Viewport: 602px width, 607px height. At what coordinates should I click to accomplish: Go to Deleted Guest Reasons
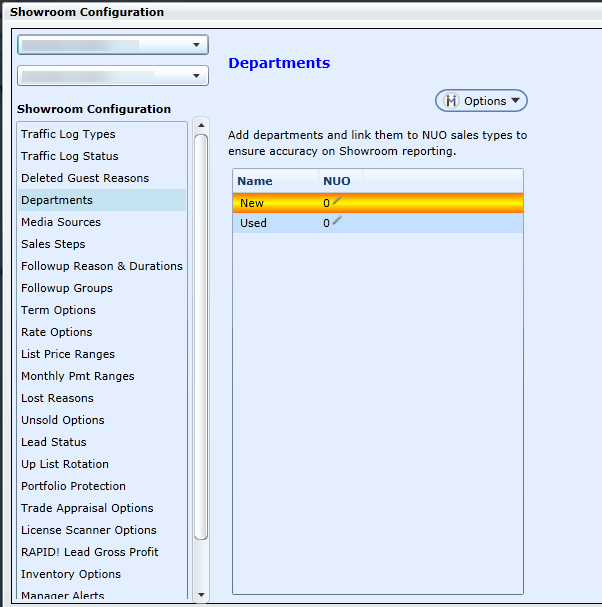pos(85,178)
